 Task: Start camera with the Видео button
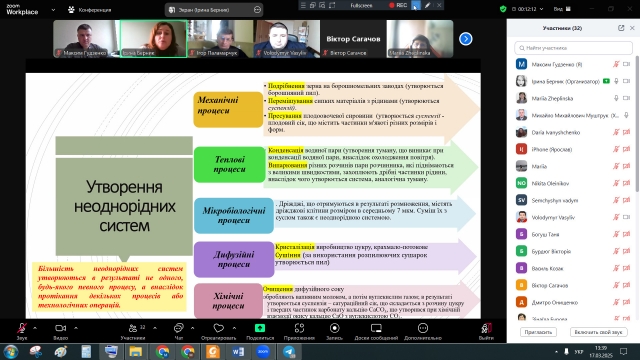point(60,331)
